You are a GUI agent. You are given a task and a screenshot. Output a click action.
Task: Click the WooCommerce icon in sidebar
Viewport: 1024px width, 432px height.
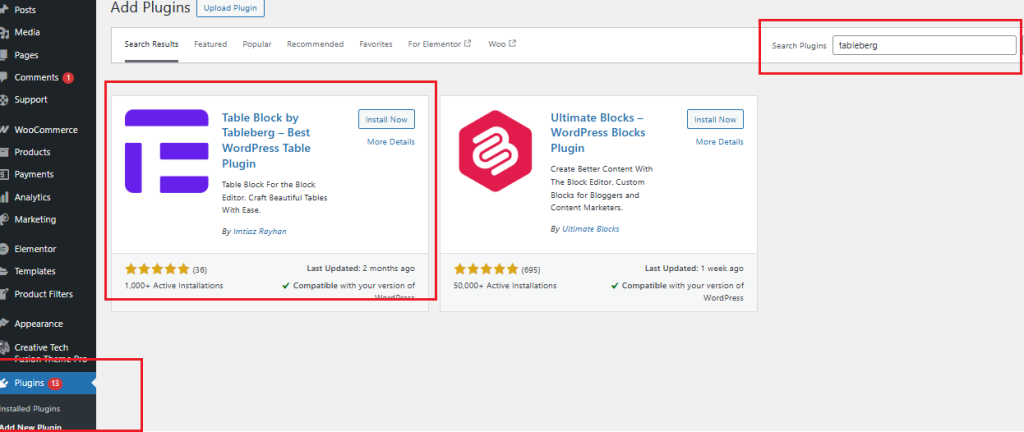(x=3, y=130)
